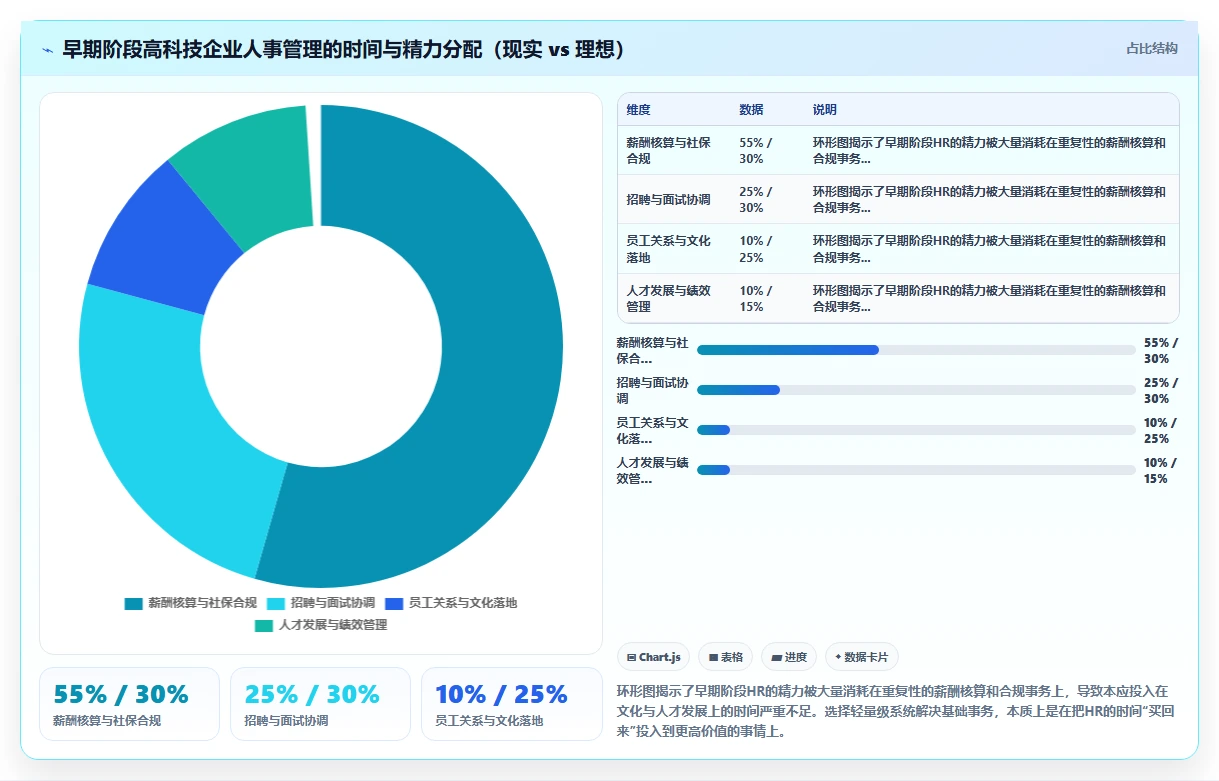Viewport: 1219px width, 781px height.
Task: Click the 薪酬核算与社保合规 progress bar
Action: 915,350
